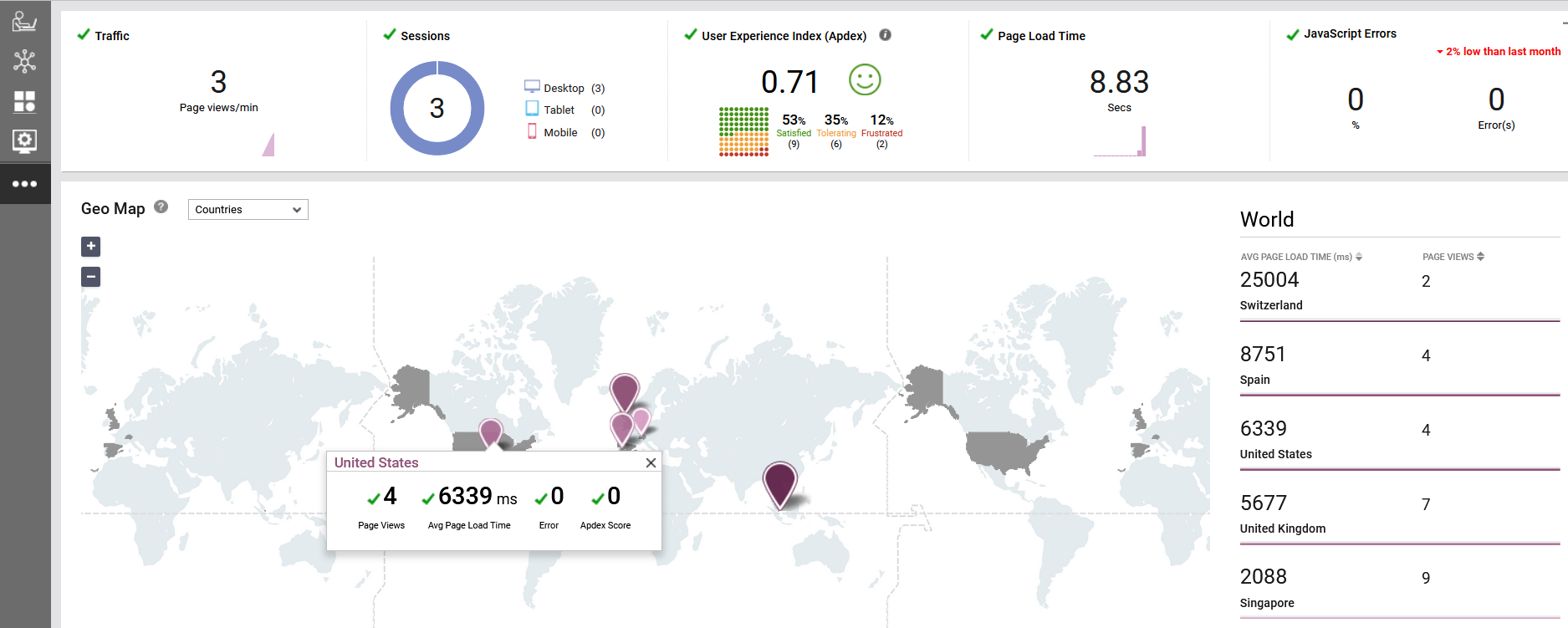Click the Apdex smiley face icon
Image resolution: width=1568 pixels, height=628 pixels.
coord(865,80)
